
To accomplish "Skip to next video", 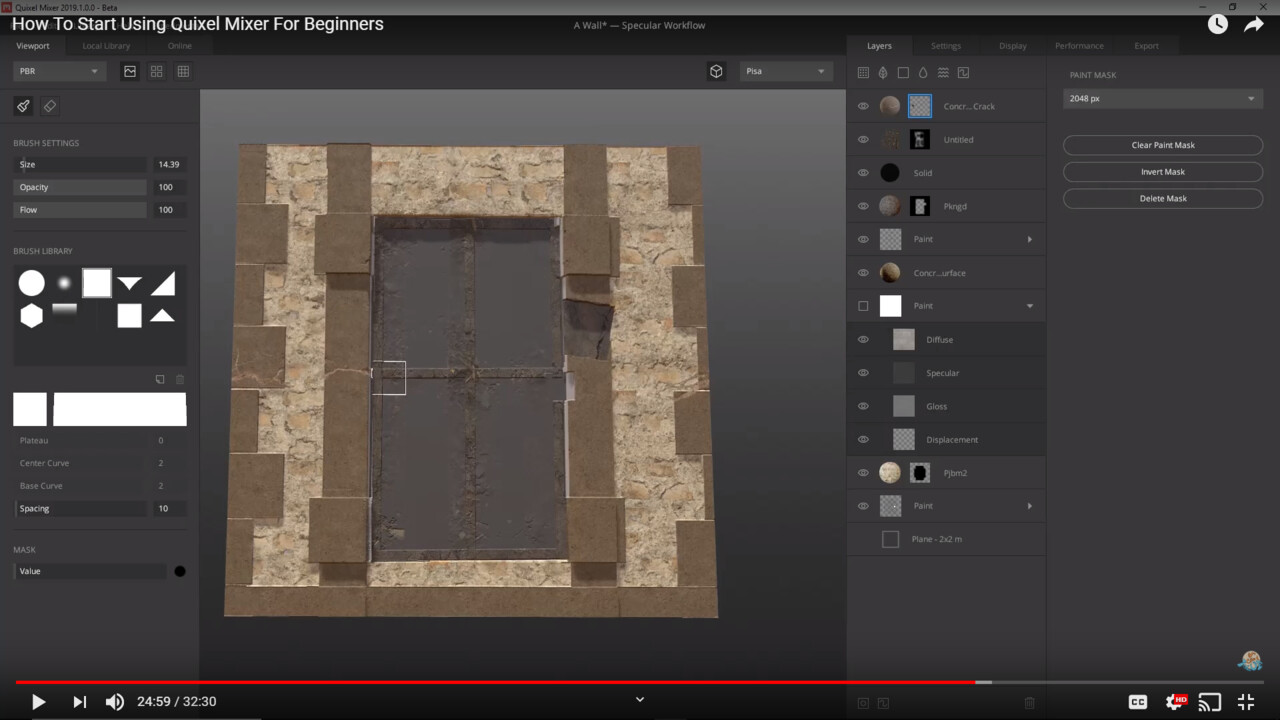I will point(79,702).
